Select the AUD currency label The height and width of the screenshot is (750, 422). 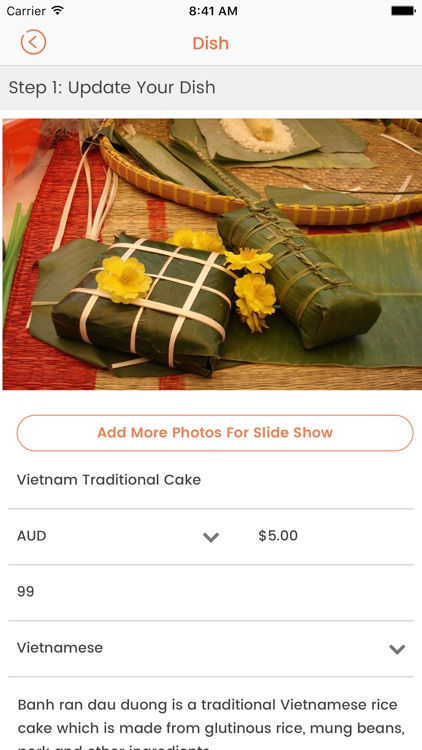[32, 536]
